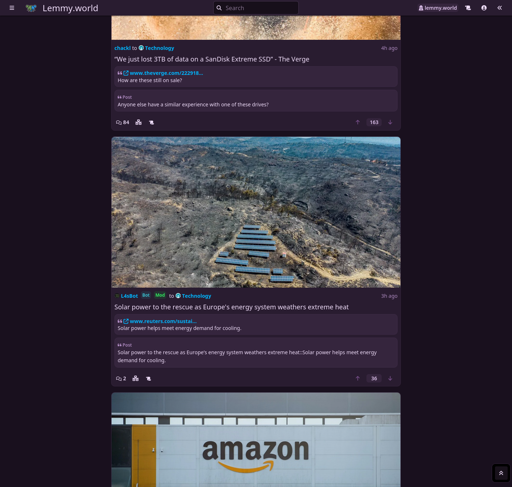Upvote the SanDisk Extreme SSD post
Screen dimensions: 512x487
pyautogui.click(x=358, y=122)
